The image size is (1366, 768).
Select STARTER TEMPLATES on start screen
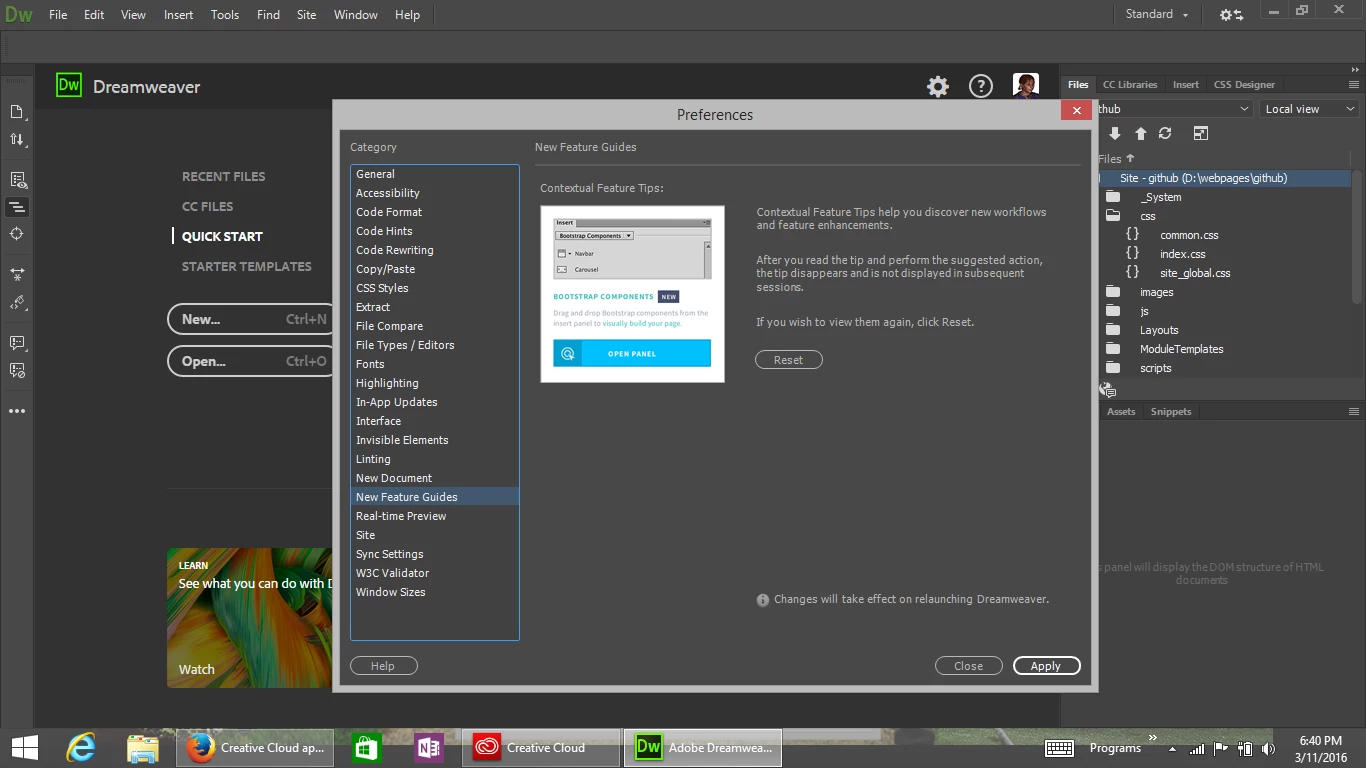[247, 267]
